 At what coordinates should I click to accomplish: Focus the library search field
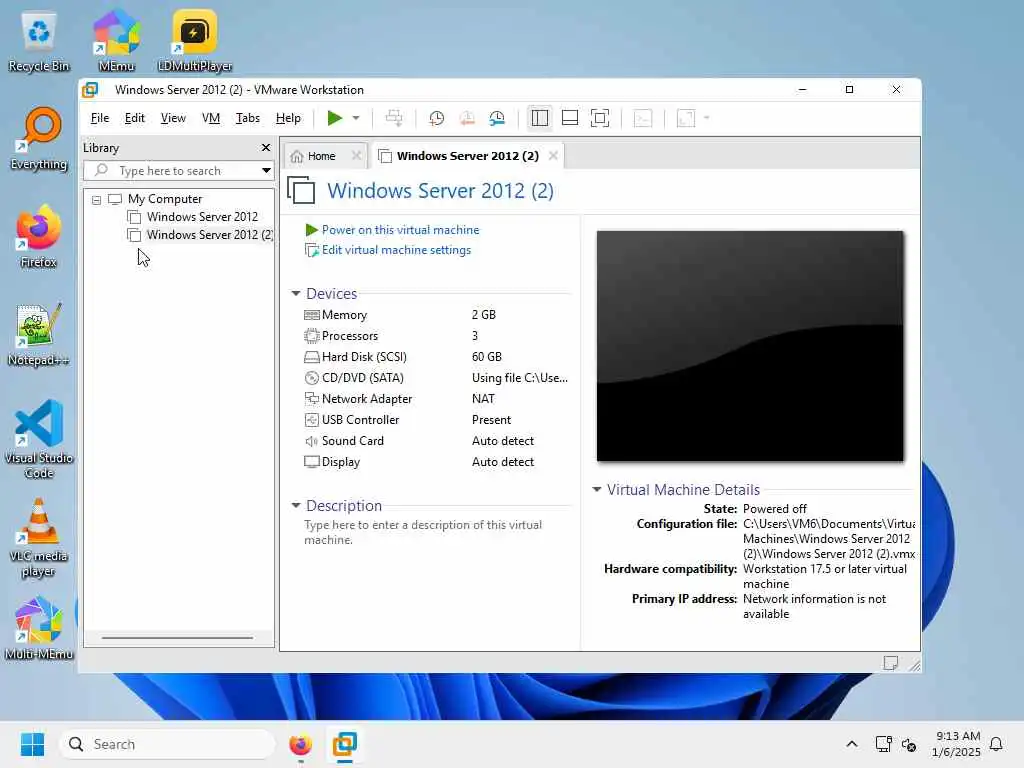[171, 171]
